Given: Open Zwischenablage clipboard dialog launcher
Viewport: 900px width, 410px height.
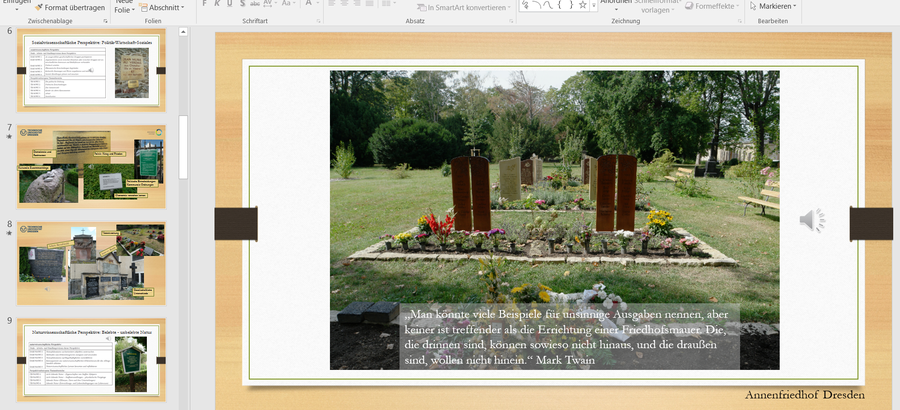Looking at the screenshot, I should point(106,21).
